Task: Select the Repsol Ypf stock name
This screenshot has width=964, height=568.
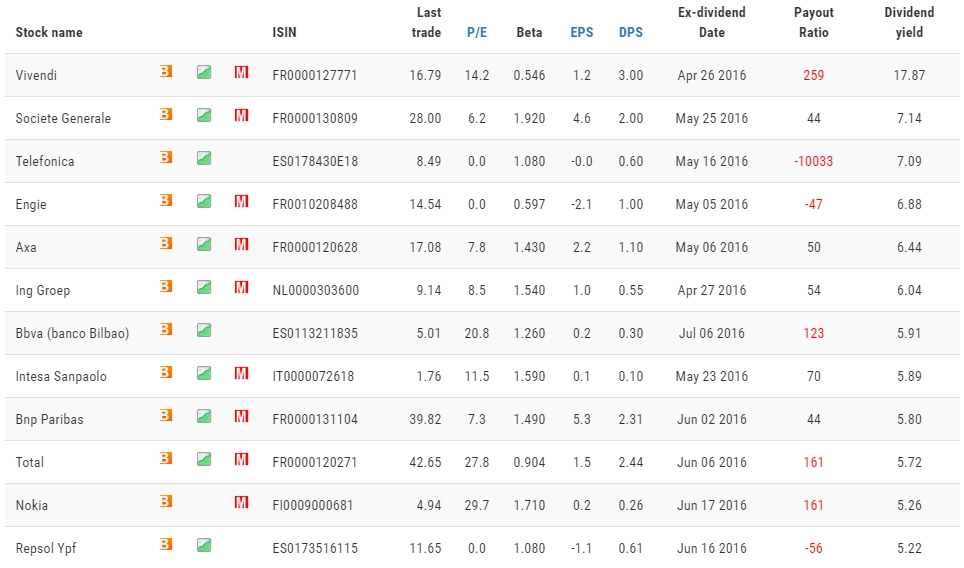Action: (x=45, y=549)
